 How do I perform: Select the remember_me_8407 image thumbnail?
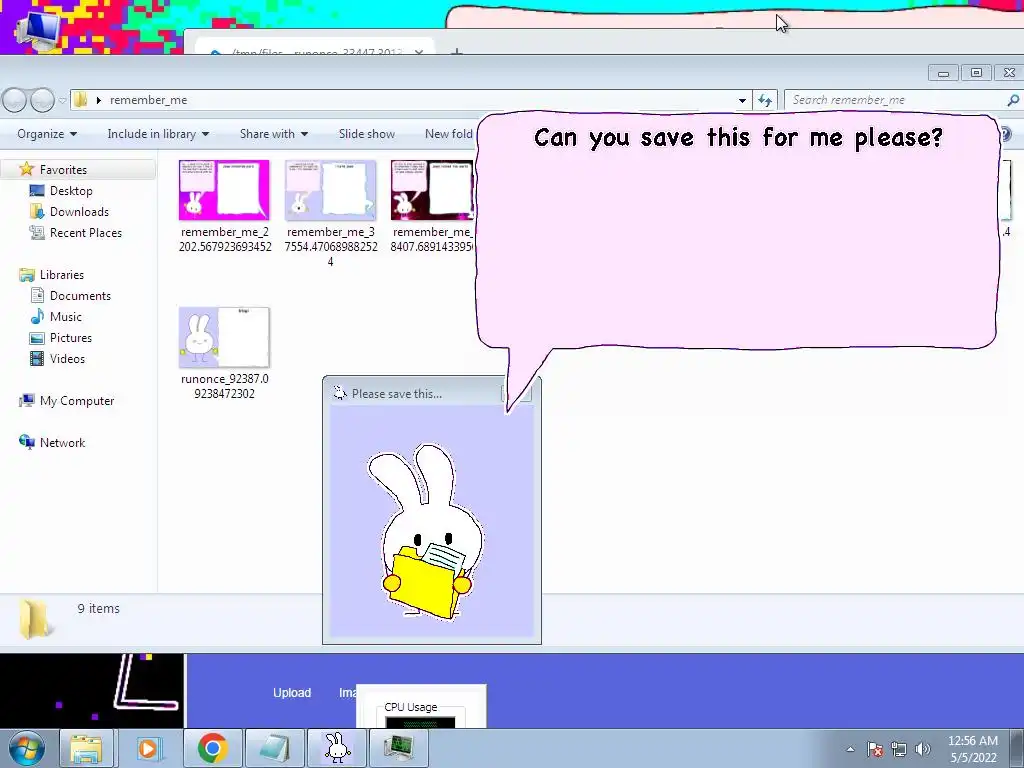point(432,190)
